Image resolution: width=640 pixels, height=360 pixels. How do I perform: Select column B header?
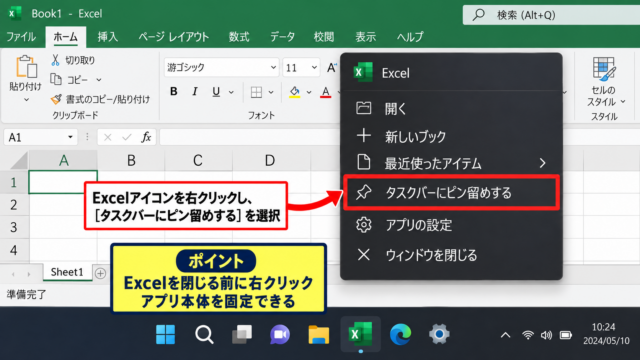[131, 160]
